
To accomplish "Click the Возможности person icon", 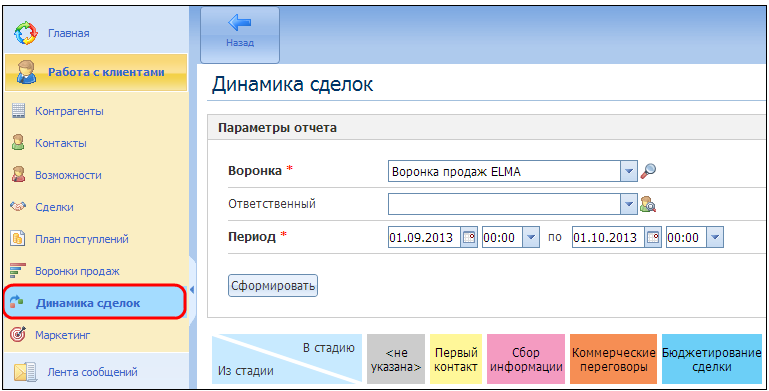I will [x=19, y=175].
